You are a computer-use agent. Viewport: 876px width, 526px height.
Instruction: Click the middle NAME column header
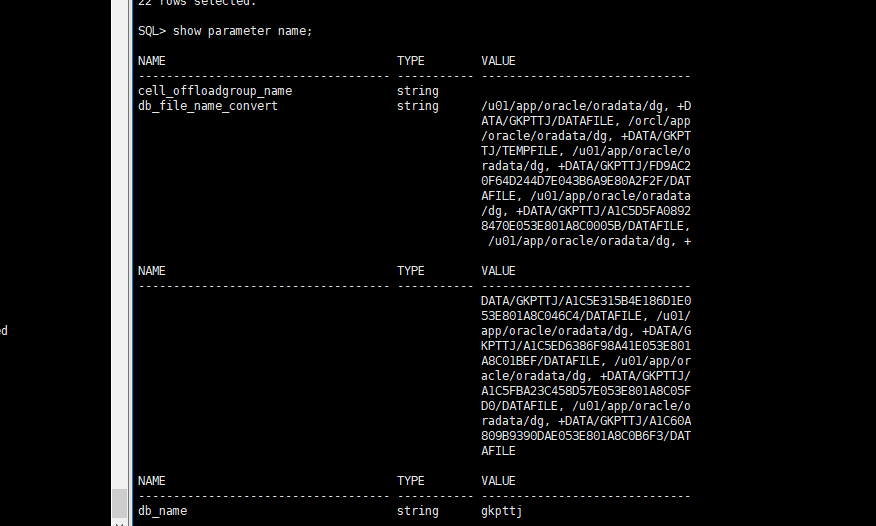[x=152, y=271]
